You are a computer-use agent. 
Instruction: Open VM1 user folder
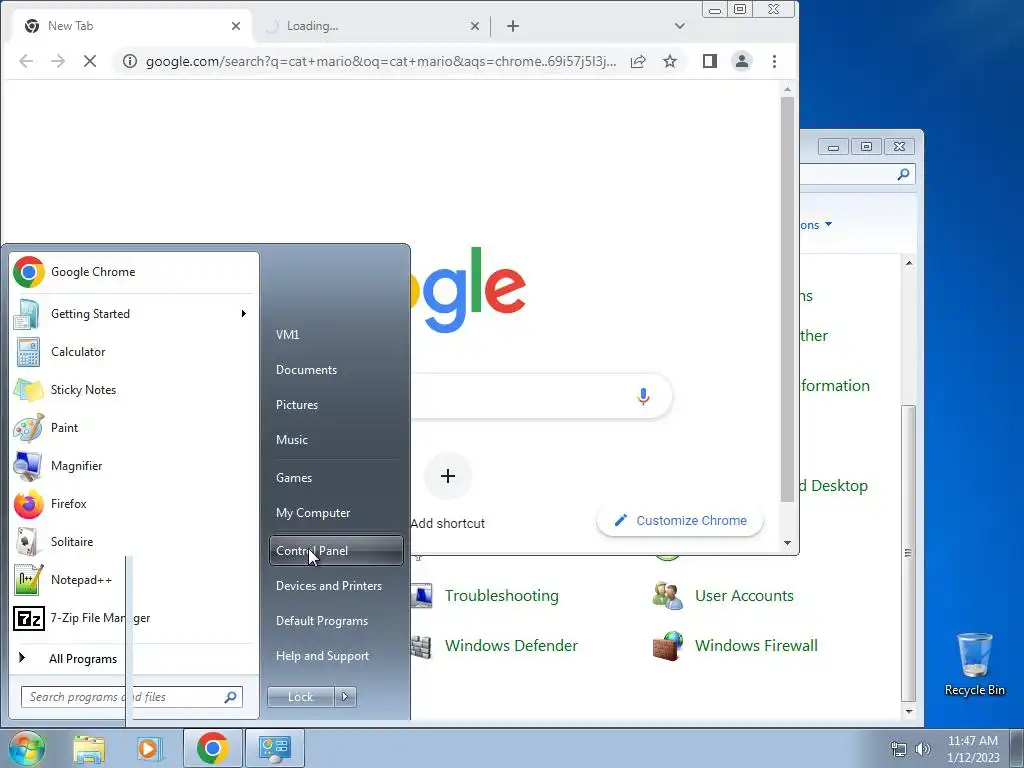pos(336,334)
